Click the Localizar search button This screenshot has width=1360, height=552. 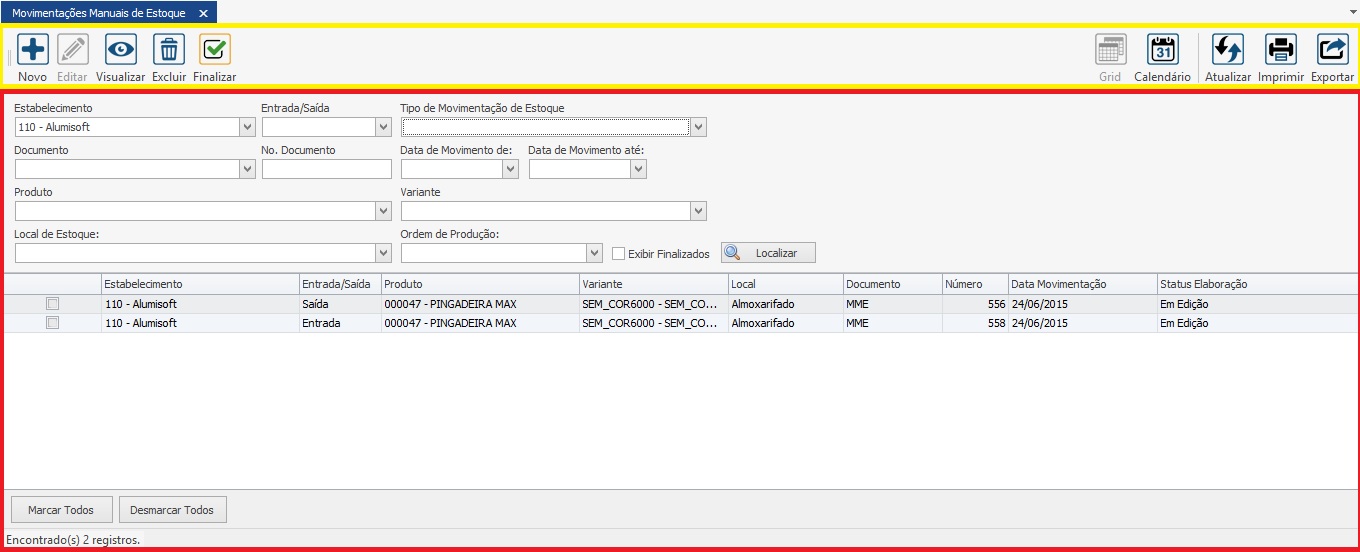tap(768, 253)
